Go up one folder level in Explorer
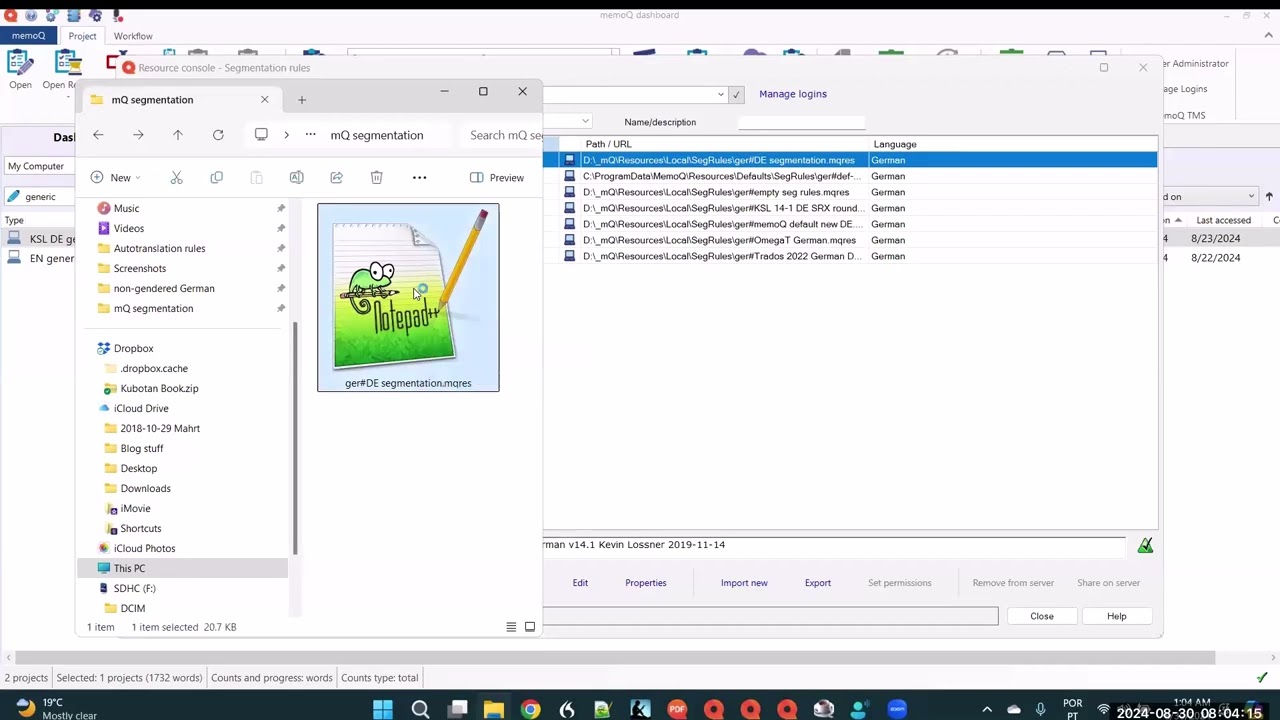This screenshot has width=1280, height=720. tap(178, 135)
